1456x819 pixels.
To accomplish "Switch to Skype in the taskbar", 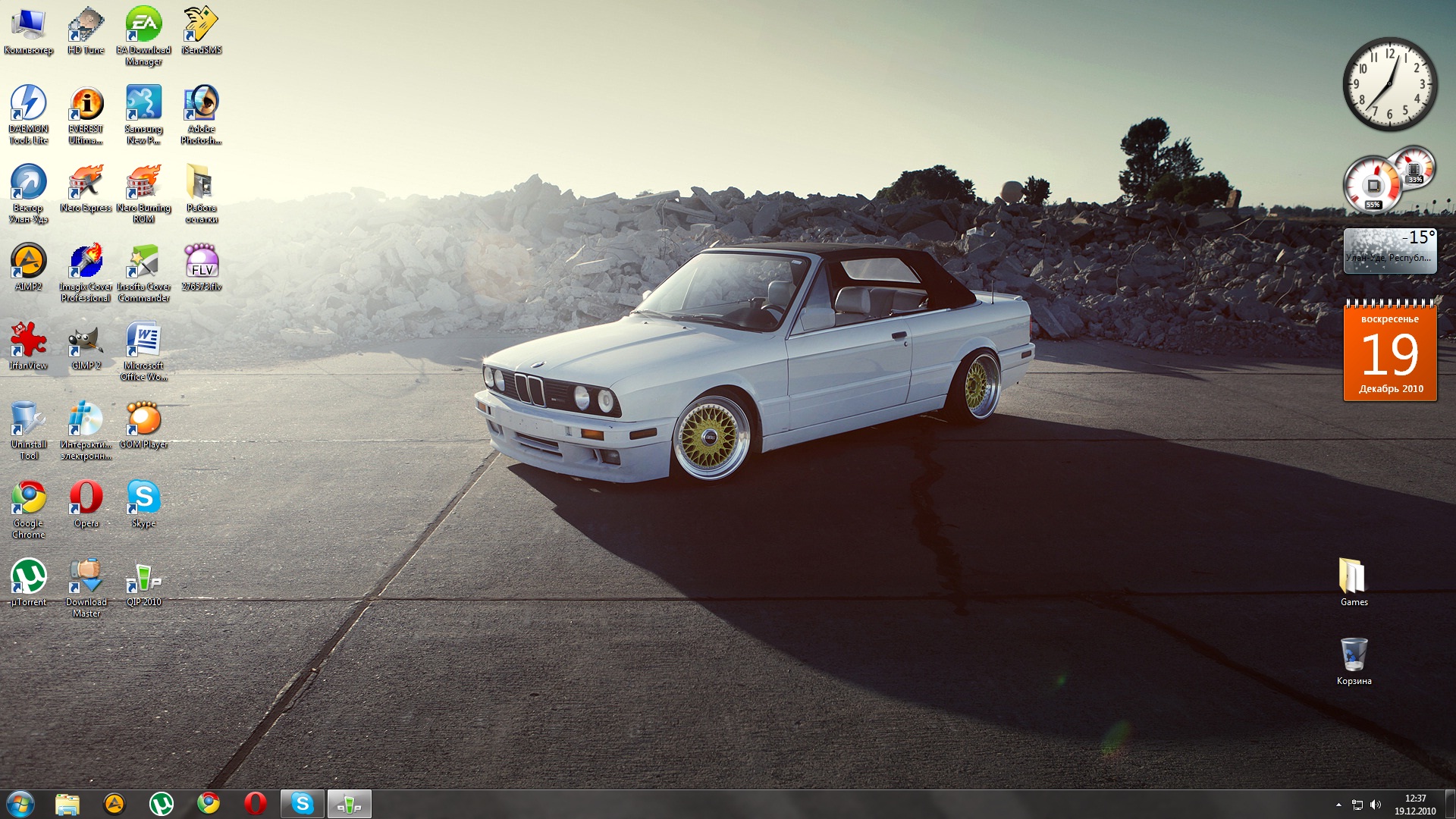I will (303, 804).
